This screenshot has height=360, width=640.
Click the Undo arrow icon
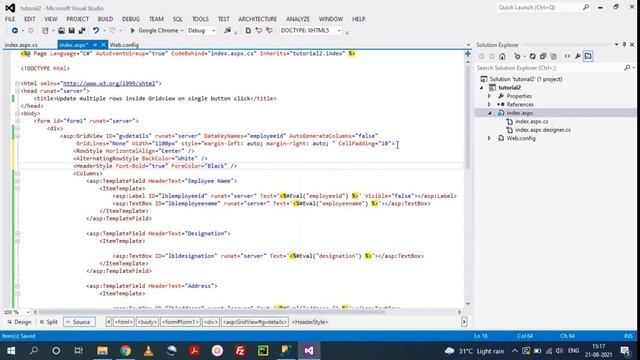coord(96,31)
